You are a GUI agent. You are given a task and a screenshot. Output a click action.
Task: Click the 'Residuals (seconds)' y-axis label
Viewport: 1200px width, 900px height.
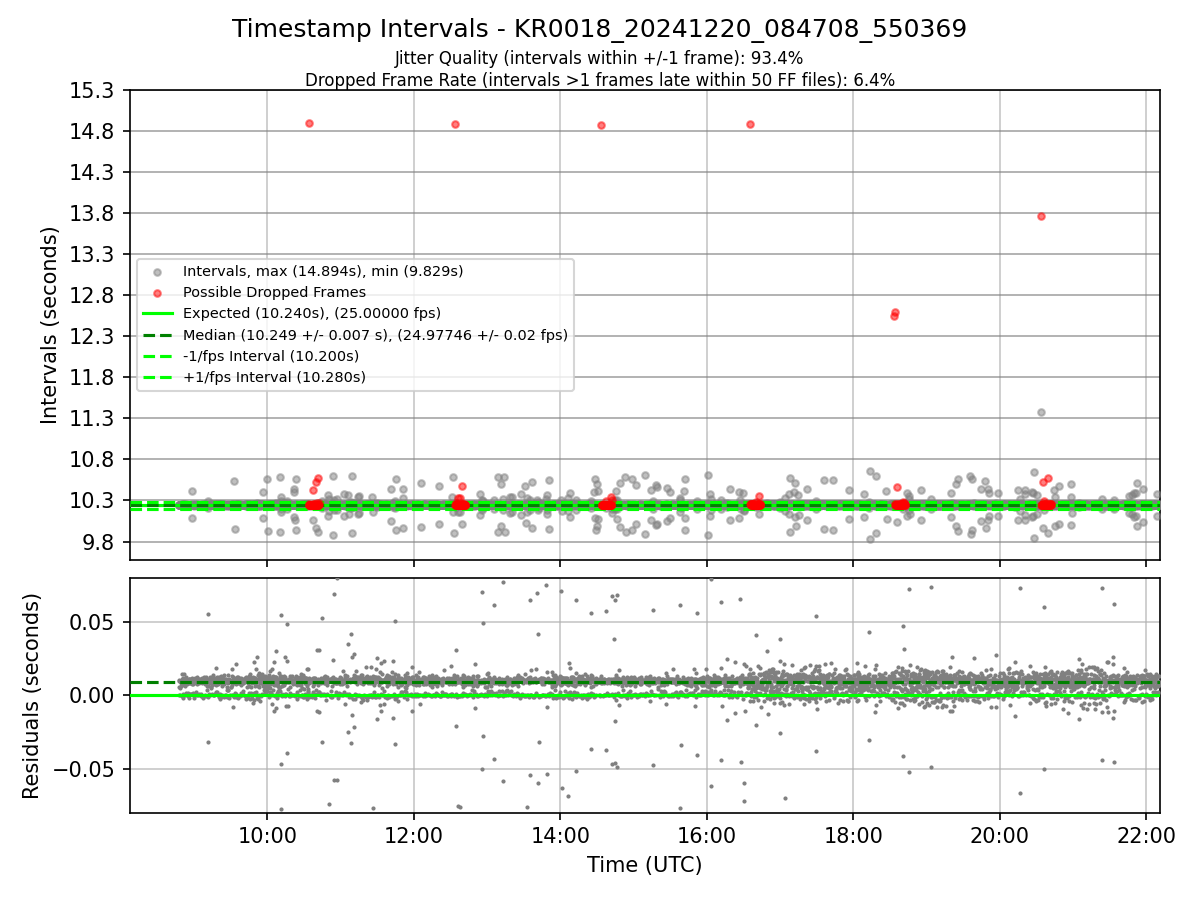point(32,696)
